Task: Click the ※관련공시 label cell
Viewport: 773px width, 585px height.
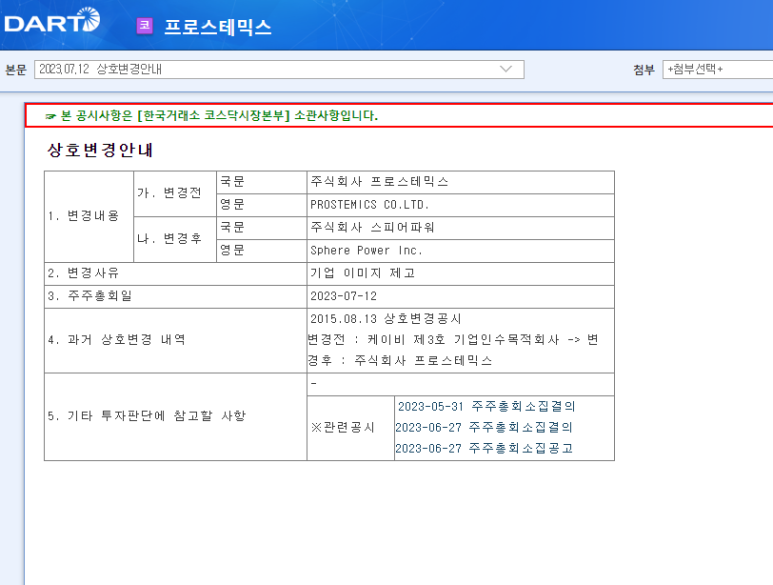Action: [x=351, y=428]
